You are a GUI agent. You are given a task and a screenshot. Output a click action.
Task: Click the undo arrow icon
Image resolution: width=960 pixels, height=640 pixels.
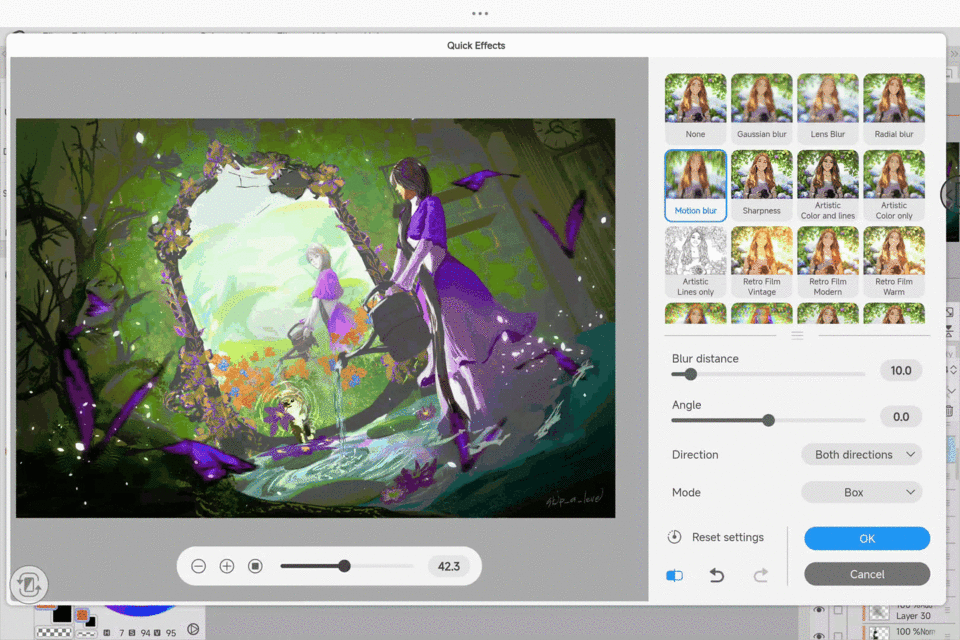(717, 575)
